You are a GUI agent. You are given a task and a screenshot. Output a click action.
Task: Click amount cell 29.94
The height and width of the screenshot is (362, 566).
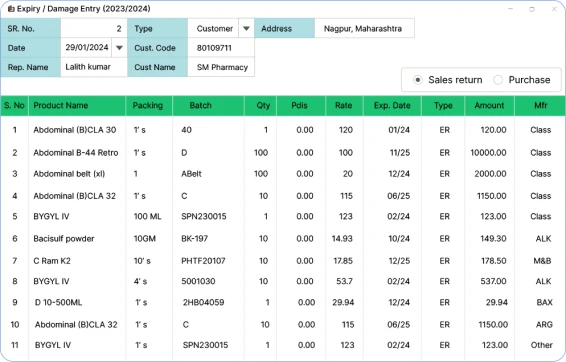click(x=497, y=302)
